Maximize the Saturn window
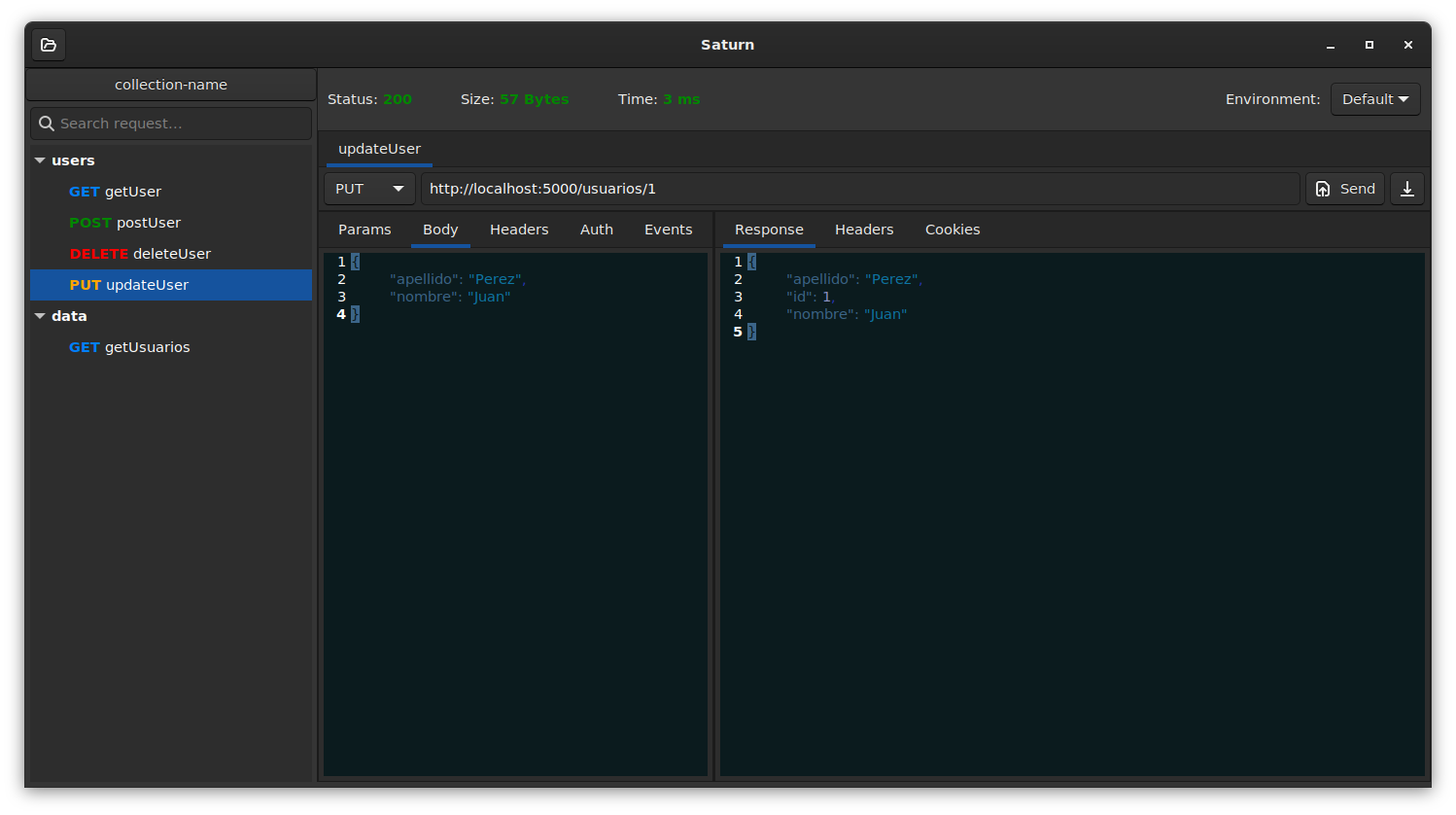The height and width of the screenshot is (815, 1456). pos(1369,45)
